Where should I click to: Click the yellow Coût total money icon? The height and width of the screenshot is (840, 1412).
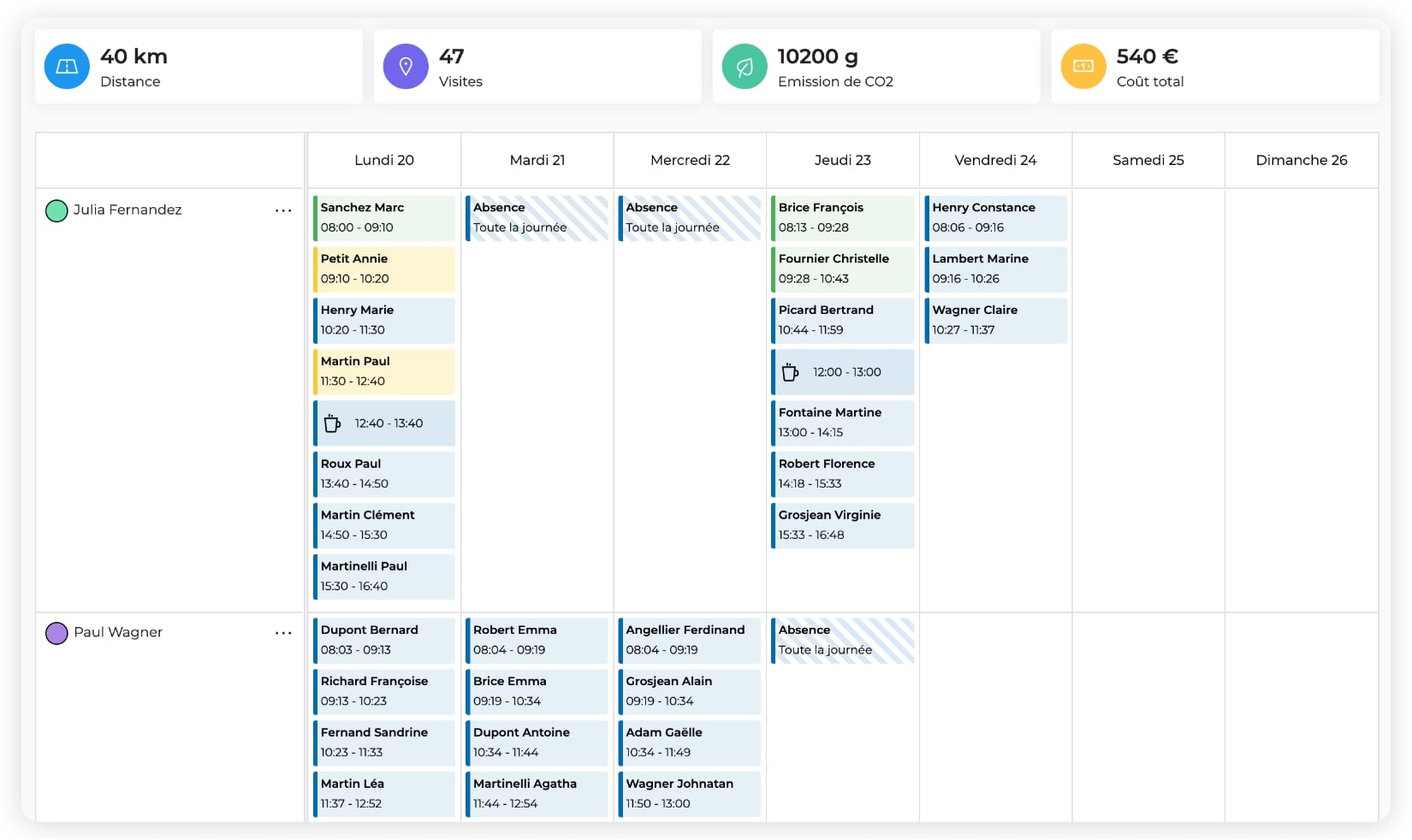pos(1083,67)
